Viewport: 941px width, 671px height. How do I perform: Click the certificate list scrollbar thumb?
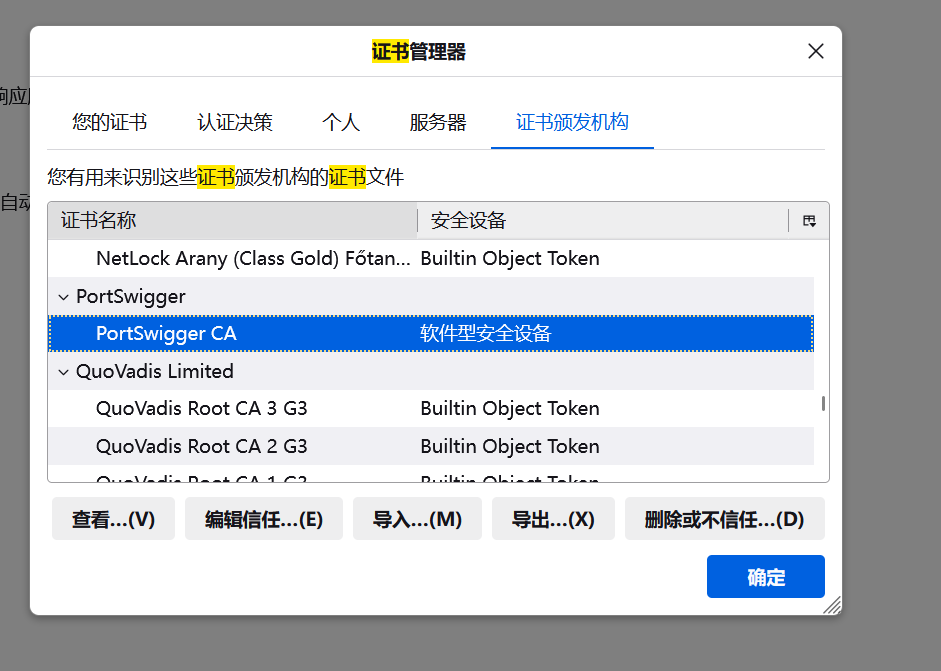tap(823, 403)
